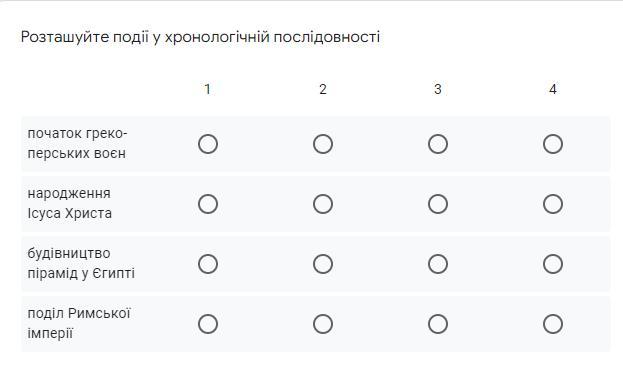Mark будівництво пірамід у Єгипті as 3
This screenshot has height=382, width=623.
(x=438, y=264)
